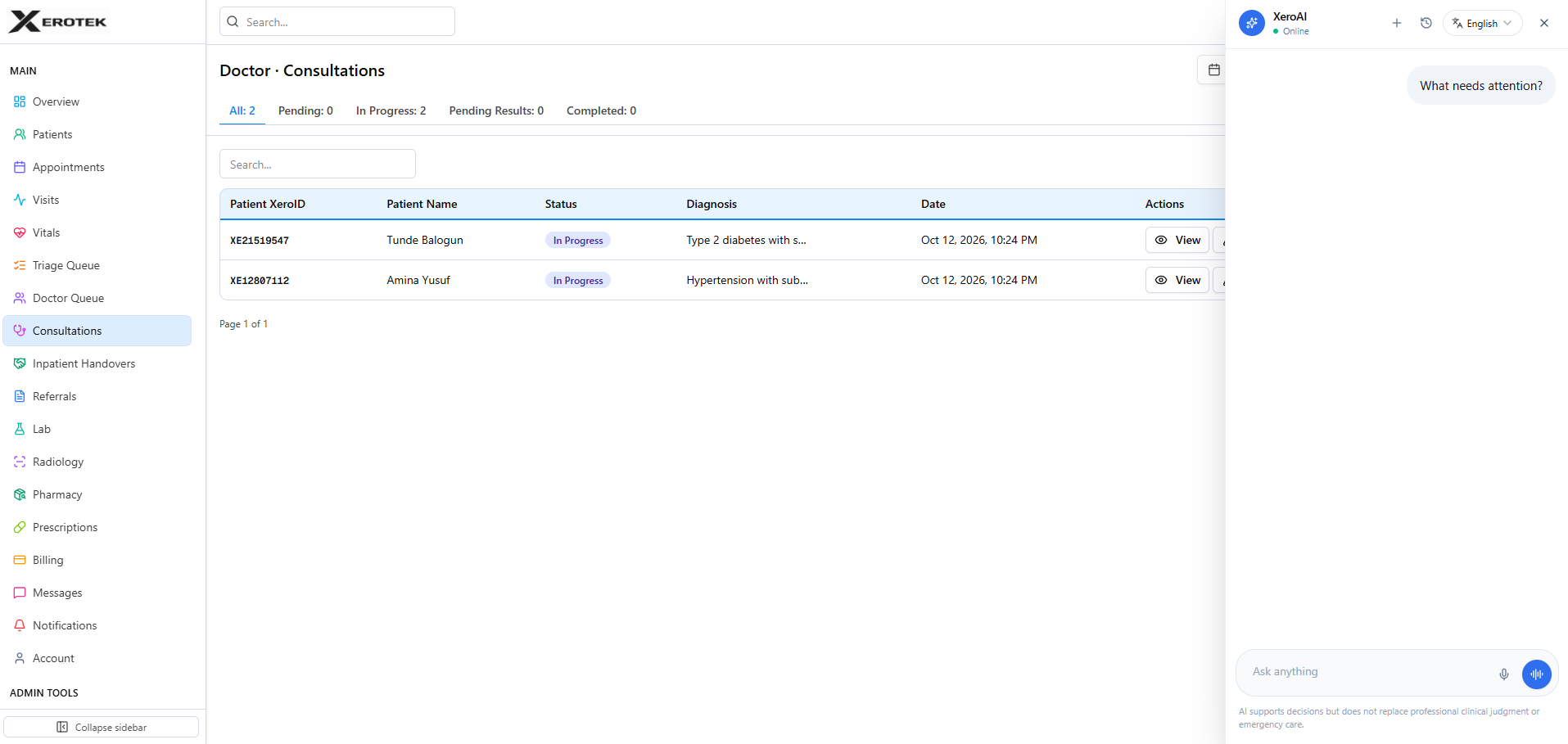Go to Pharmacy section
Viewport: 1568px width, 744px height.
tap(97, 494)
